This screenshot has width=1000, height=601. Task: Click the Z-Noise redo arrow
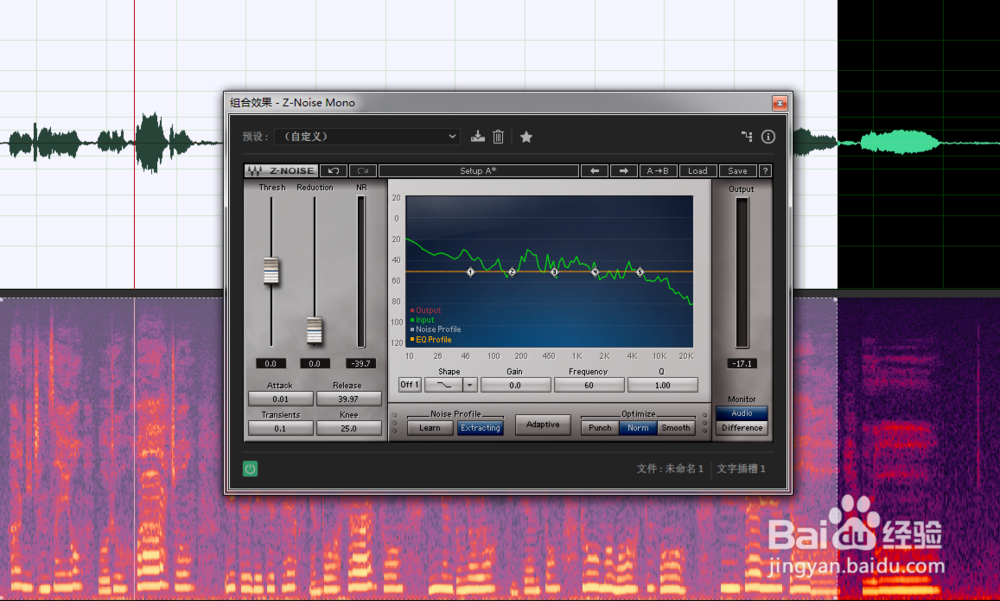click(x=363, y=171)
